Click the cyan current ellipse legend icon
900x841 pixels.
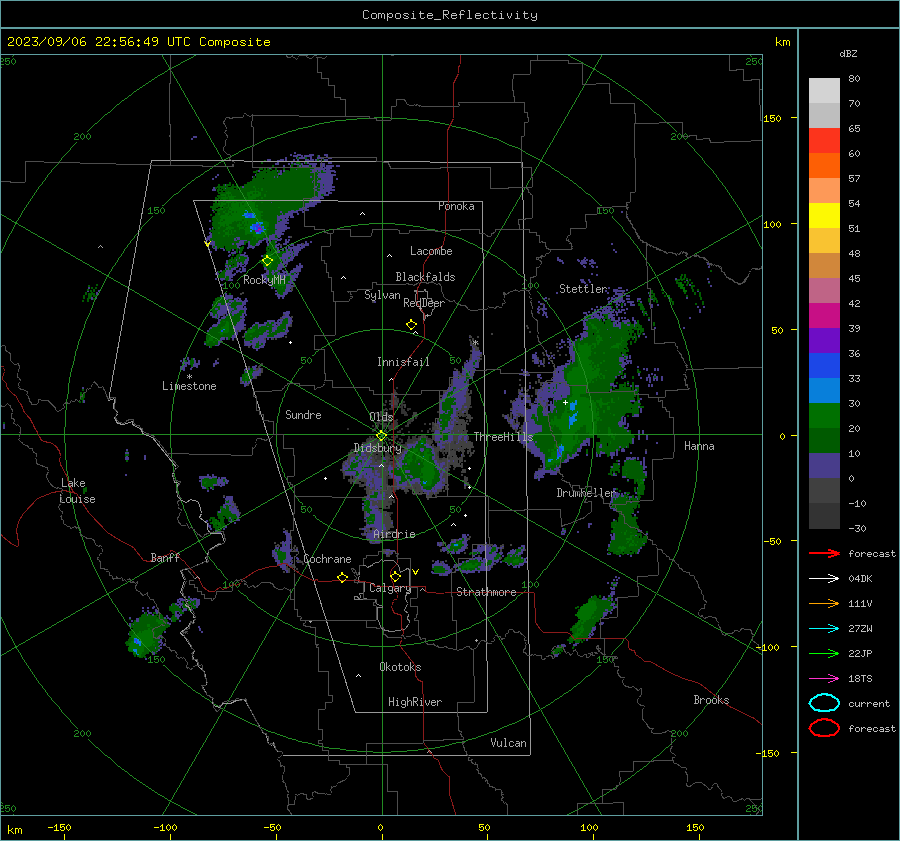(x=824, y=703)
